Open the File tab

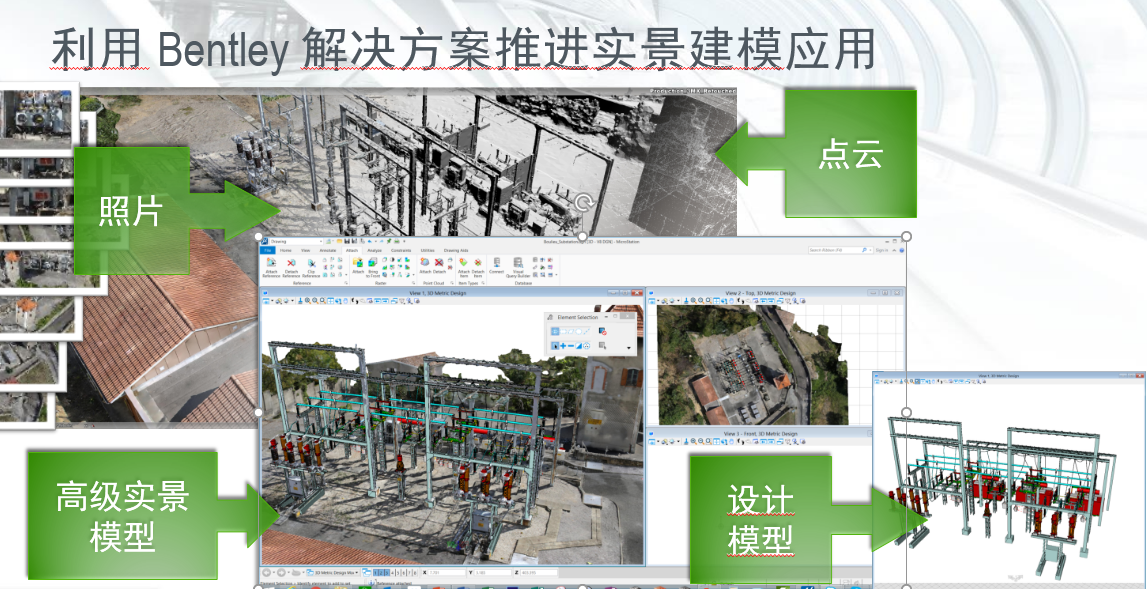pyautogui.click(x=268, y=250)
